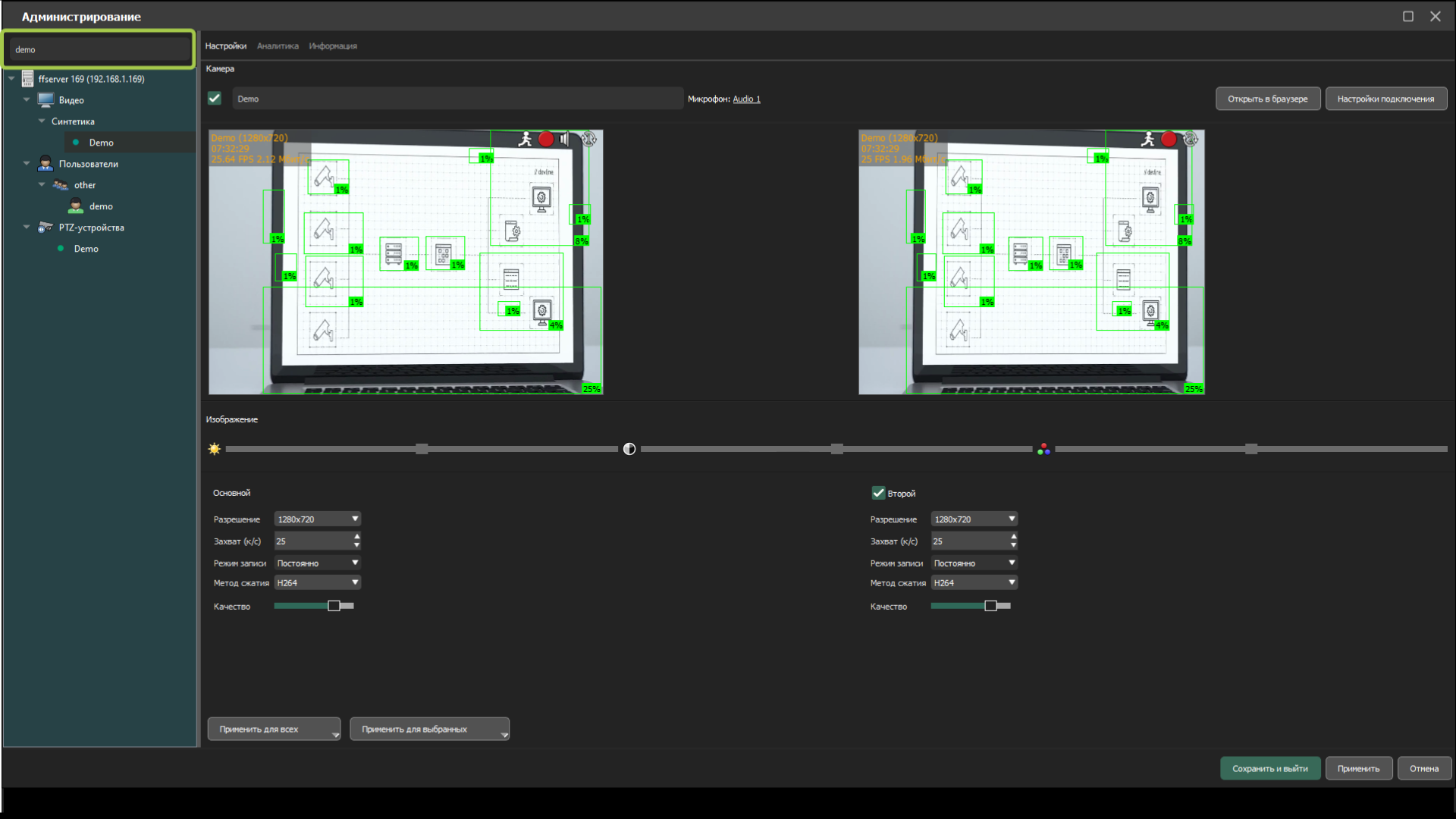Uncheck the camera Demo enabled checkbox
Viewport: 1456px width, 819px height.
click(215, 99)
